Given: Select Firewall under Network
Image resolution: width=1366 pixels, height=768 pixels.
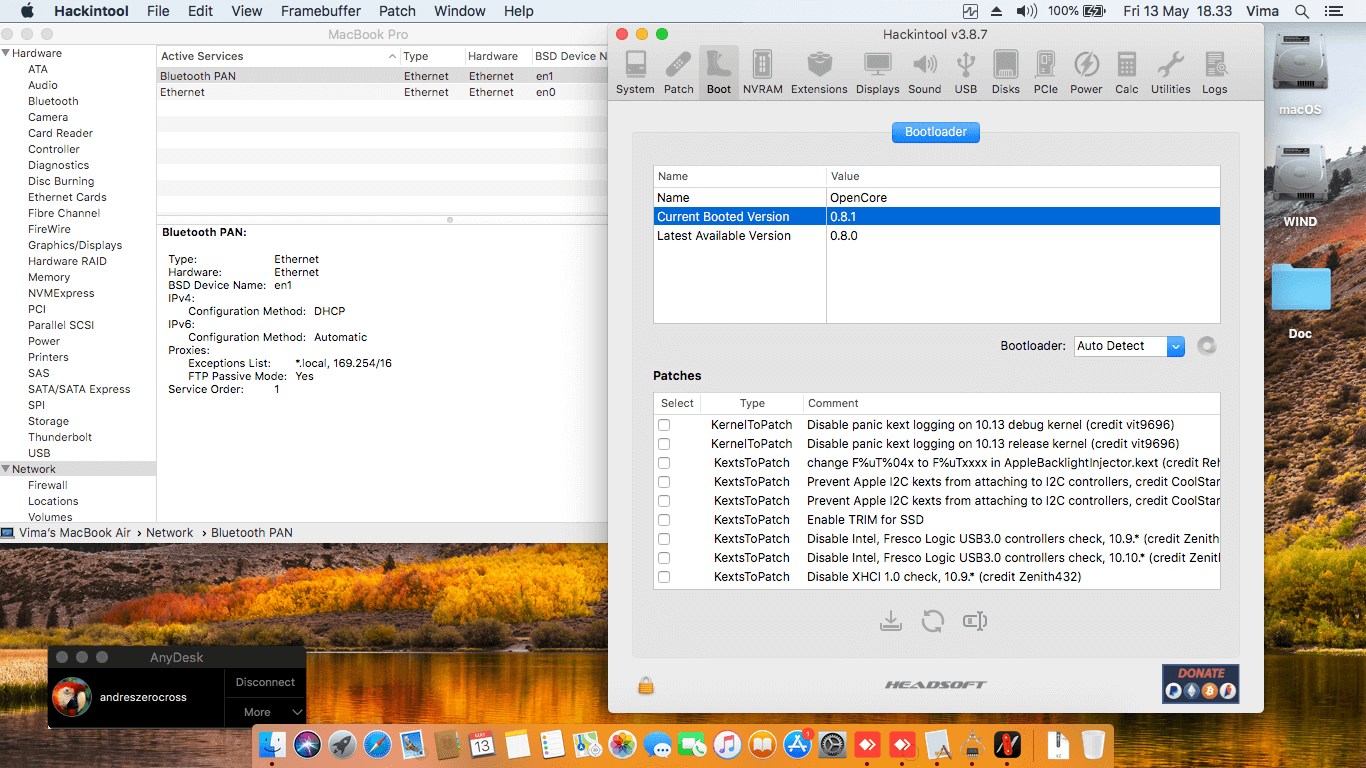Looking at the screenshot, I should [48, 485].
